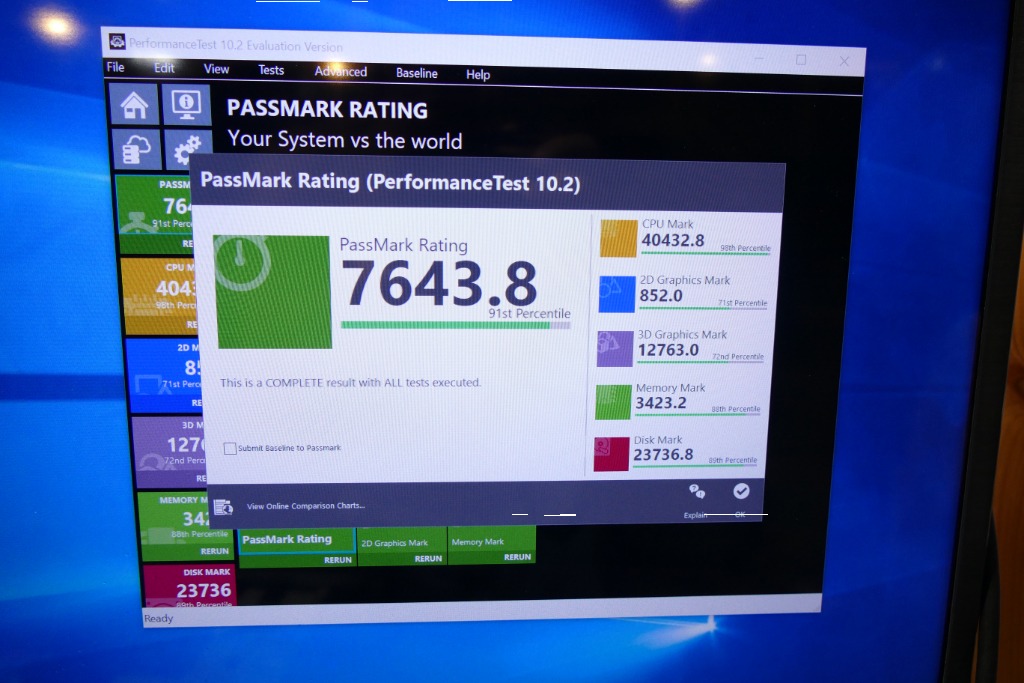Viewport: 1024px width, 683px height.
Task: Click the Memory Mark 3423.2 score
Action: click(661, 403)
